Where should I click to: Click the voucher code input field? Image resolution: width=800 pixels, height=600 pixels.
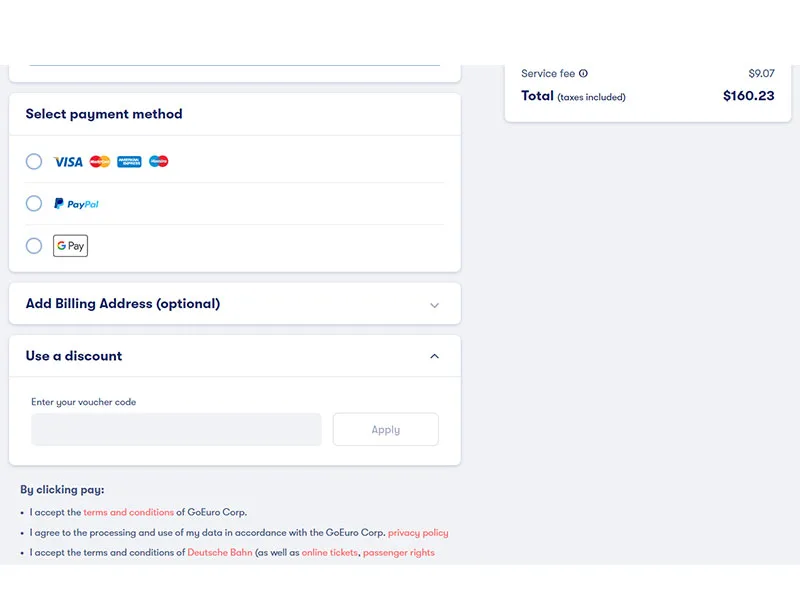click(x=177, y=429)
